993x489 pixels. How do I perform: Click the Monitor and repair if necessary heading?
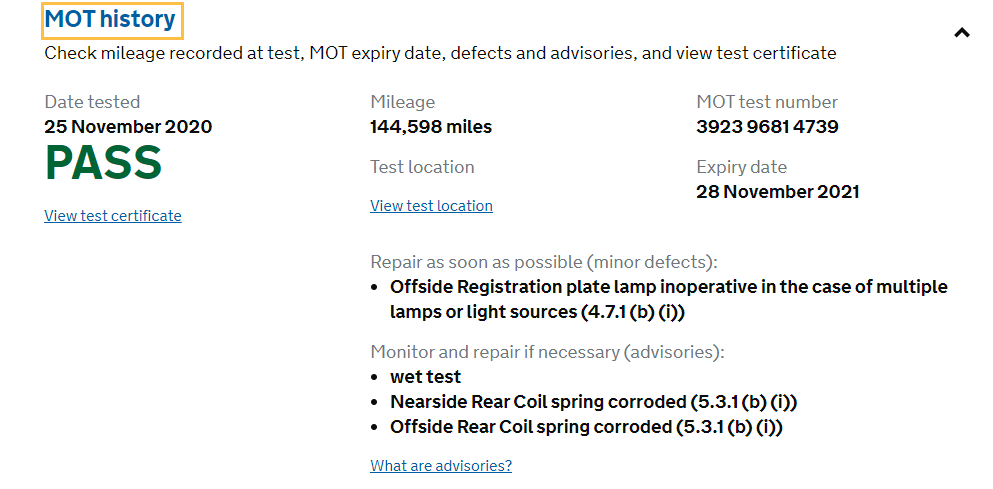(x=547, y=352)
